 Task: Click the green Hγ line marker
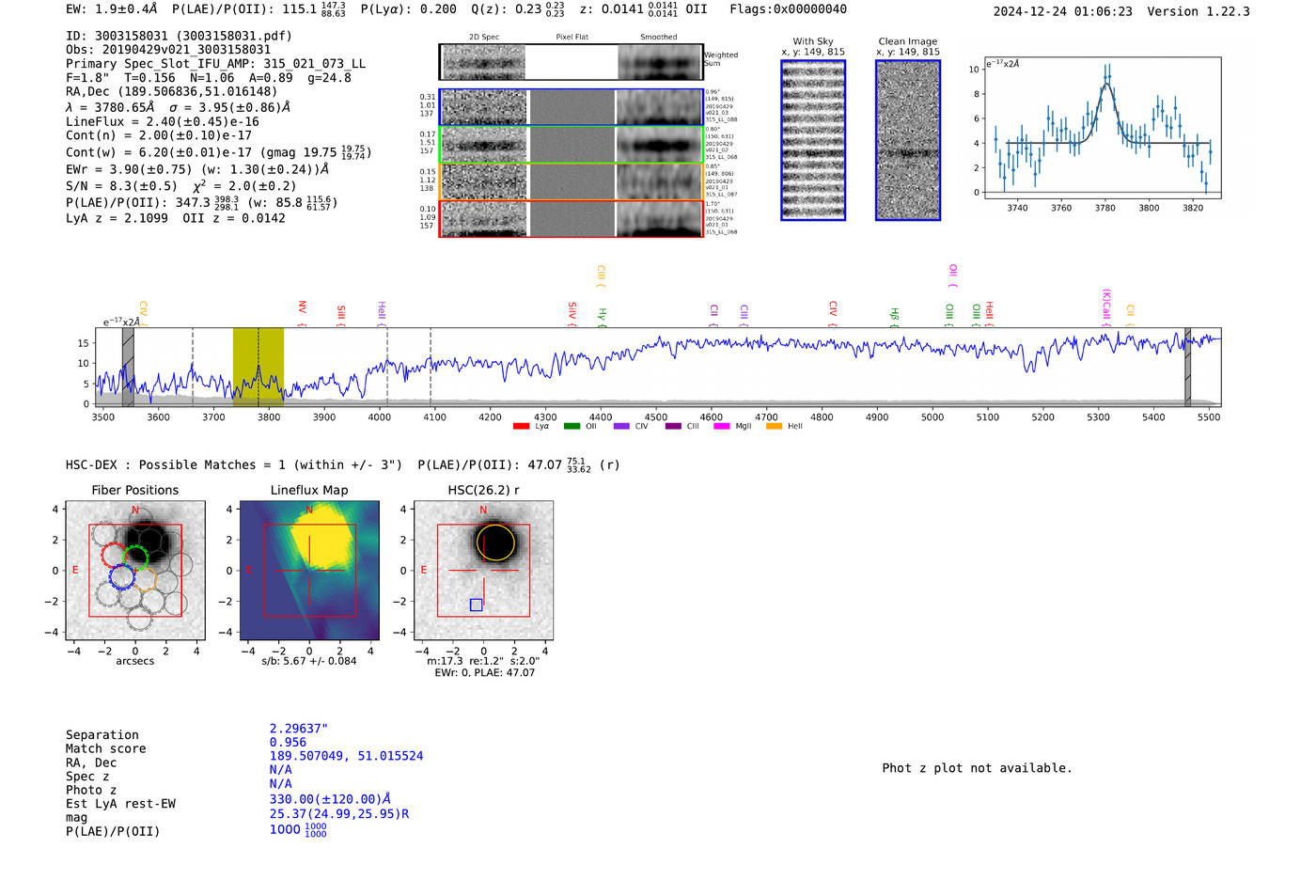pyautogui.click(x=603, y=318)
